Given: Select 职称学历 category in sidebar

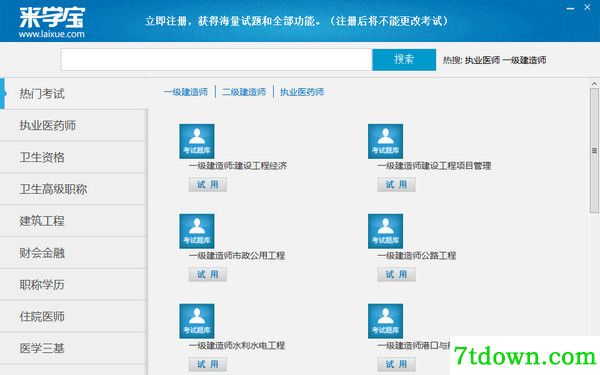Looking at the screenshot, I should click(x=73, y=284).
